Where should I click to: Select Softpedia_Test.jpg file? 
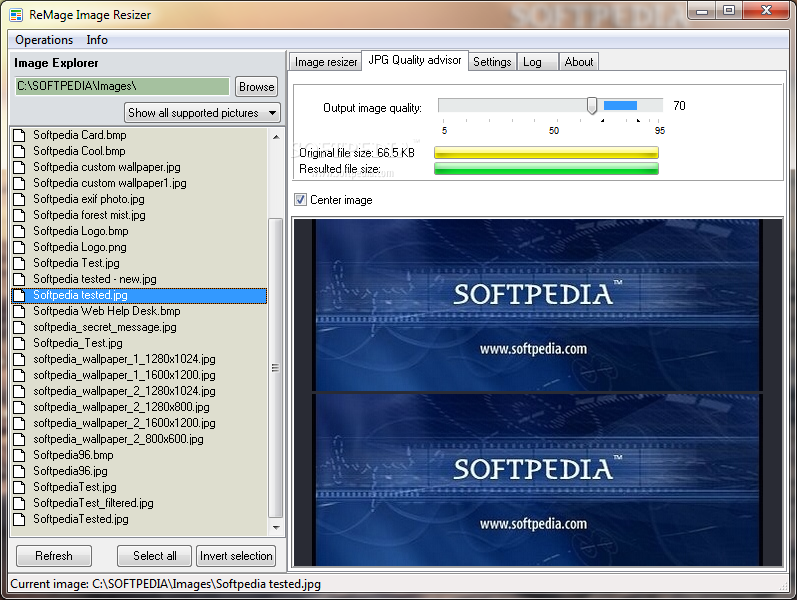[x=78, y=343]
